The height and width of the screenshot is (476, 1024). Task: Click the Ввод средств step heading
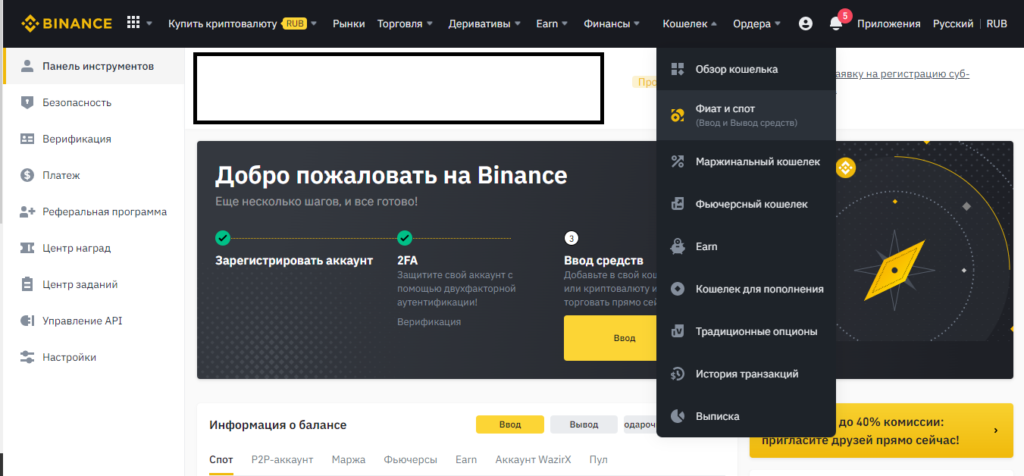pyautogui.click(x=603, y=261)
